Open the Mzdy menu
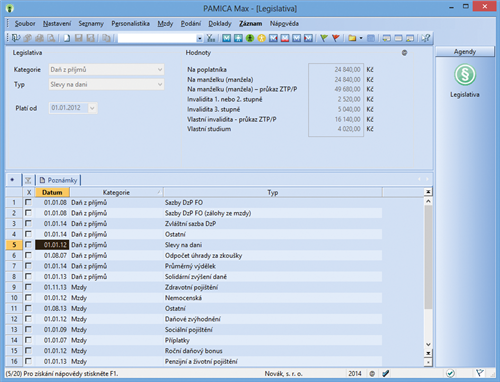The height and width of the screenshot is (382, 500). [165, 23]
